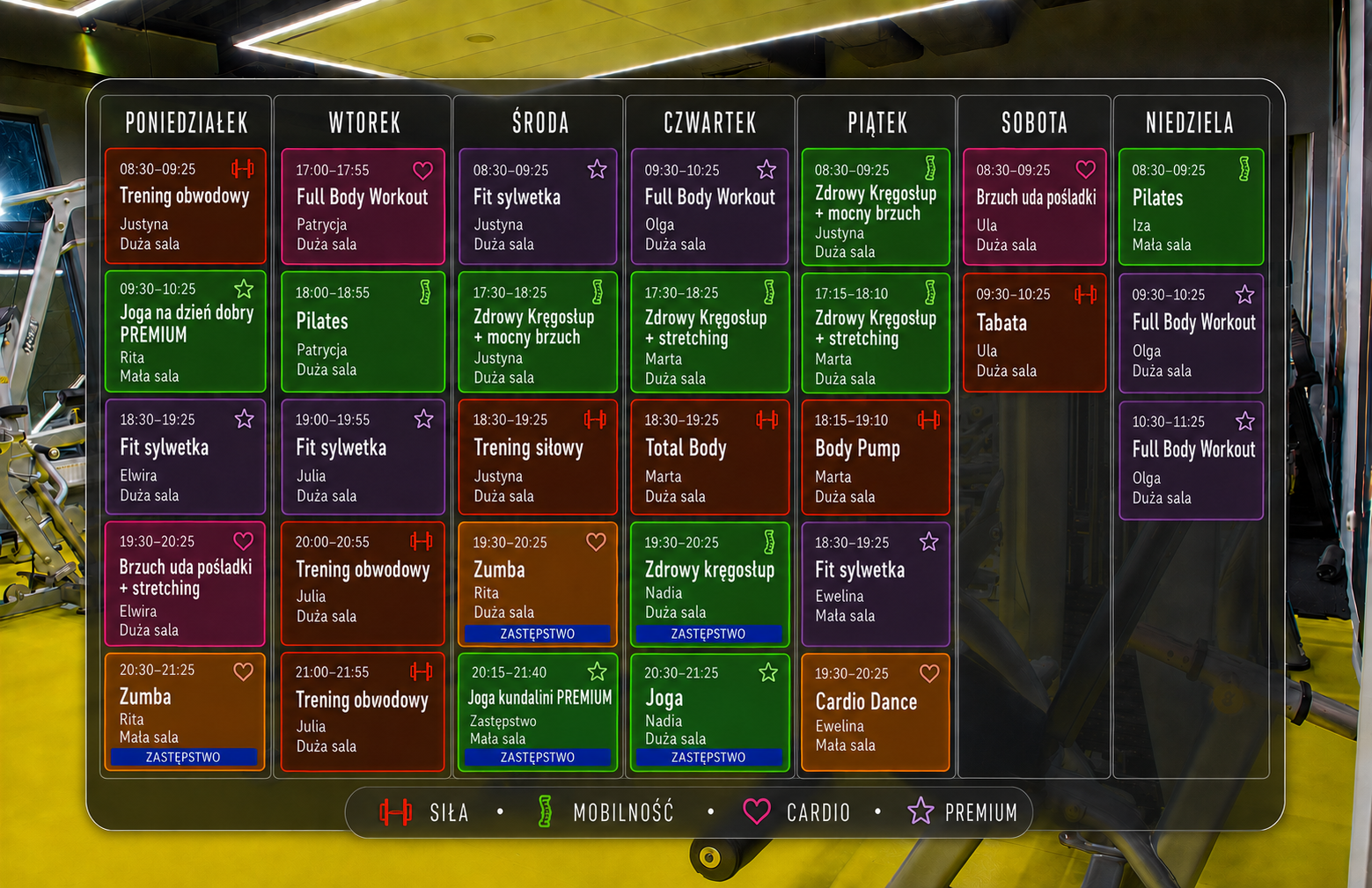Select the spine icon on Tuesday's Pilates card
The width and height of the screenshot is (1372, 888).
pyautogui.click(x=425, y=292)
